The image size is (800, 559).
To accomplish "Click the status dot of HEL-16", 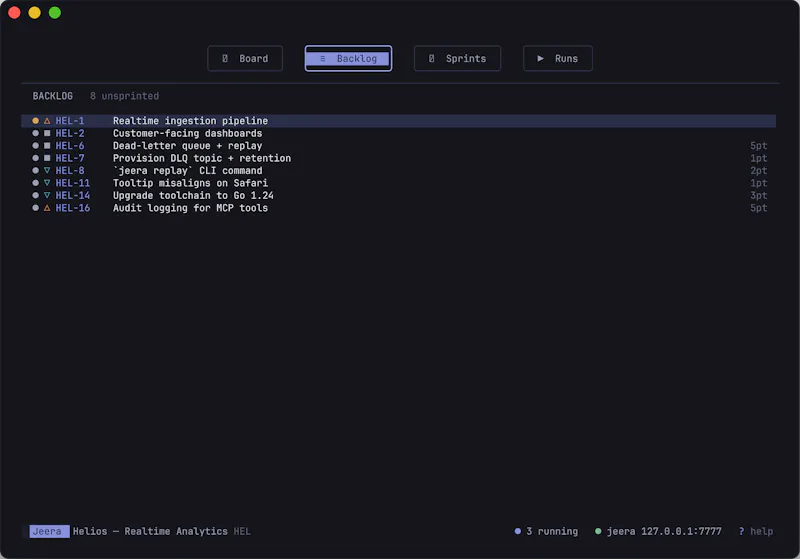I will (x=35, y=208).
